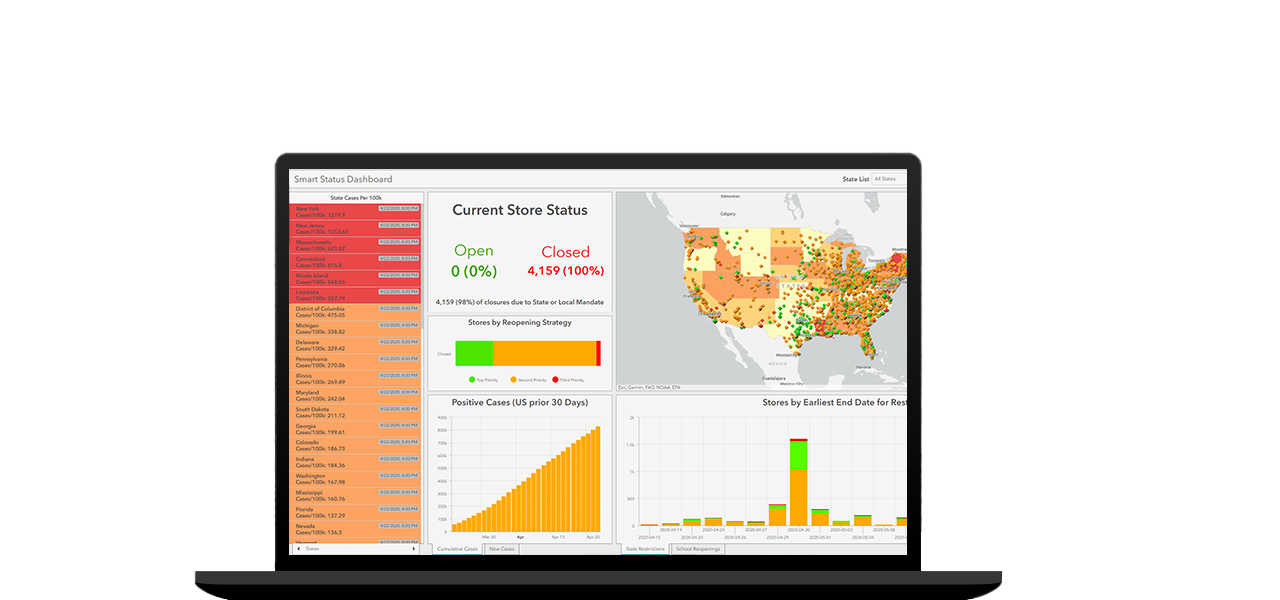Switch to the New Cases tab
This screenshot has height=600, width=1280.
pos(501,549)
